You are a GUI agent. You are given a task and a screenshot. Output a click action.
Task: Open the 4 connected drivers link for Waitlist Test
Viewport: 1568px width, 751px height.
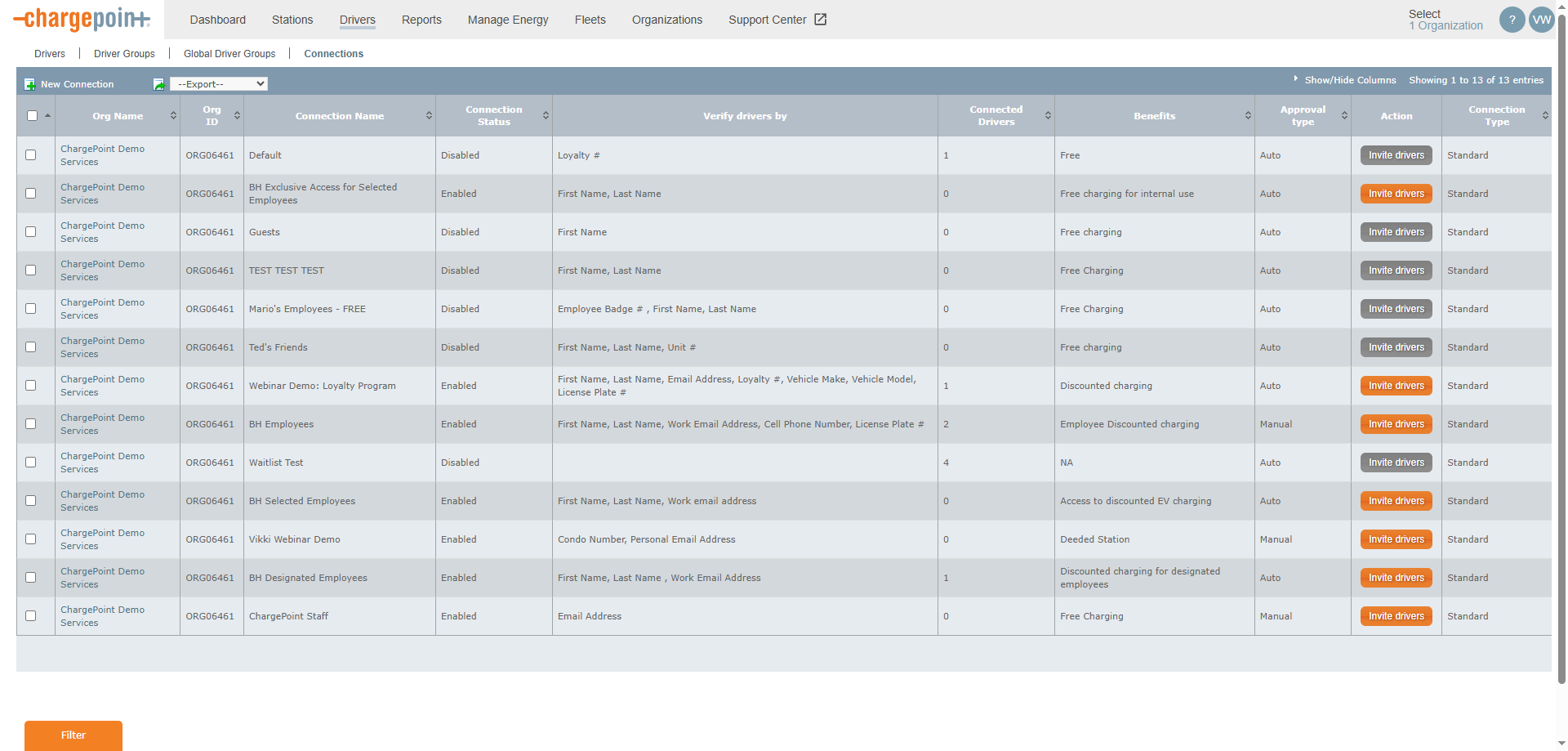pos(947,463)
